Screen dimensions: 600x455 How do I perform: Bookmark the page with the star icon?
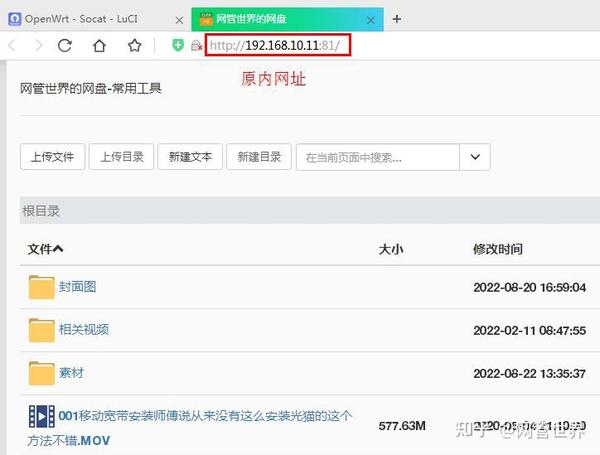point(134,46)
